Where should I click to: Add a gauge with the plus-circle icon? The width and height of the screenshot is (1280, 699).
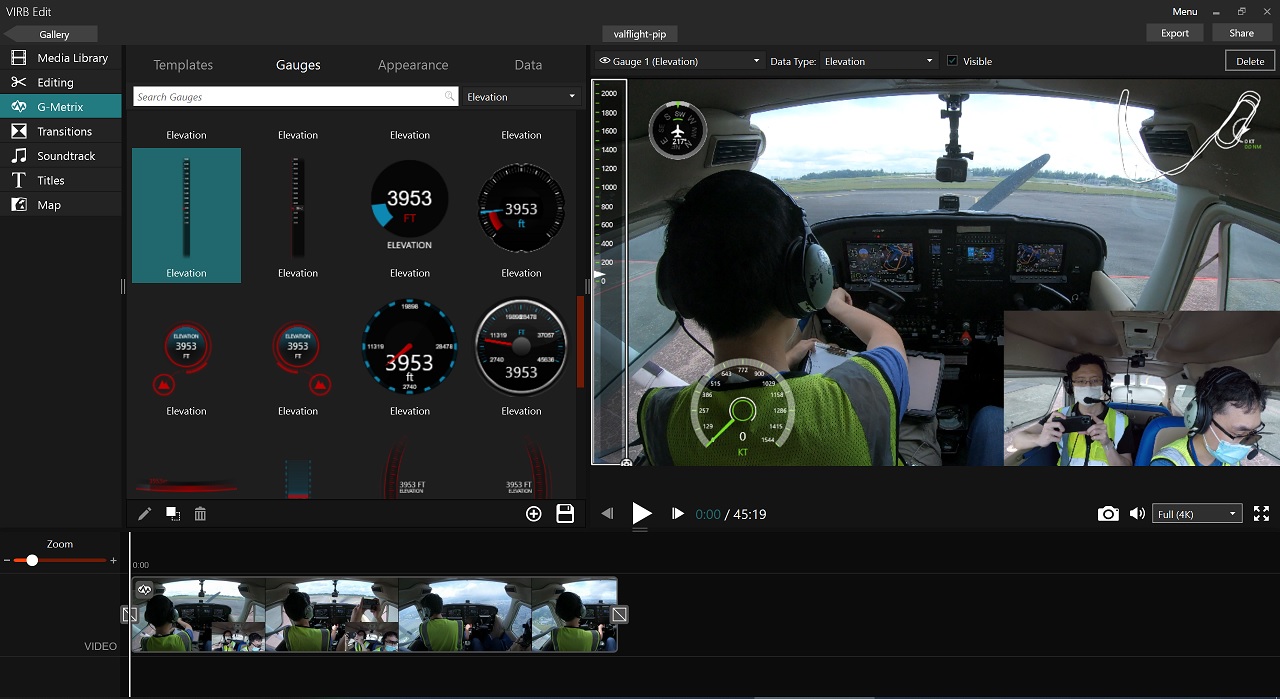click(x=534, y=514)
